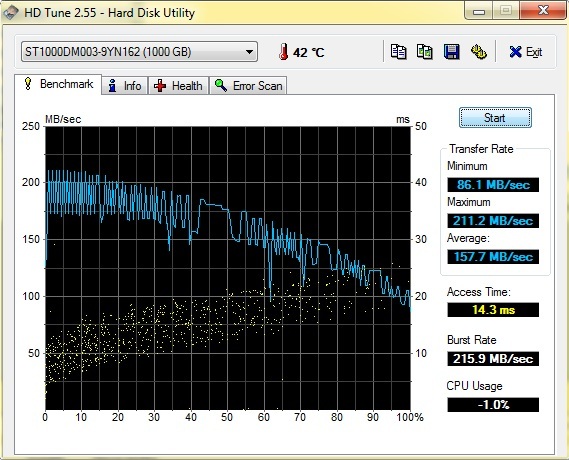Maximize the HD Tune window
The width and height of the screenshot is (569, 460).
point(506,11)
